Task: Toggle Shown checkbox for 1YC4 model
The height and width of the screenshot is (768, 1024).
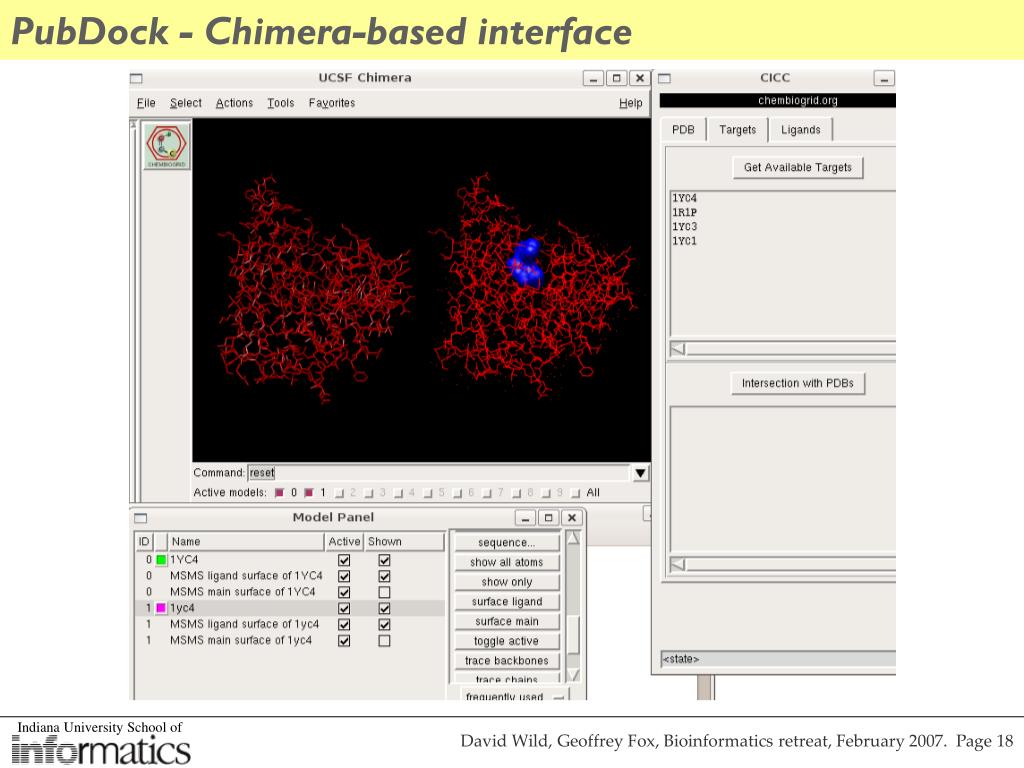Action: 384,560
